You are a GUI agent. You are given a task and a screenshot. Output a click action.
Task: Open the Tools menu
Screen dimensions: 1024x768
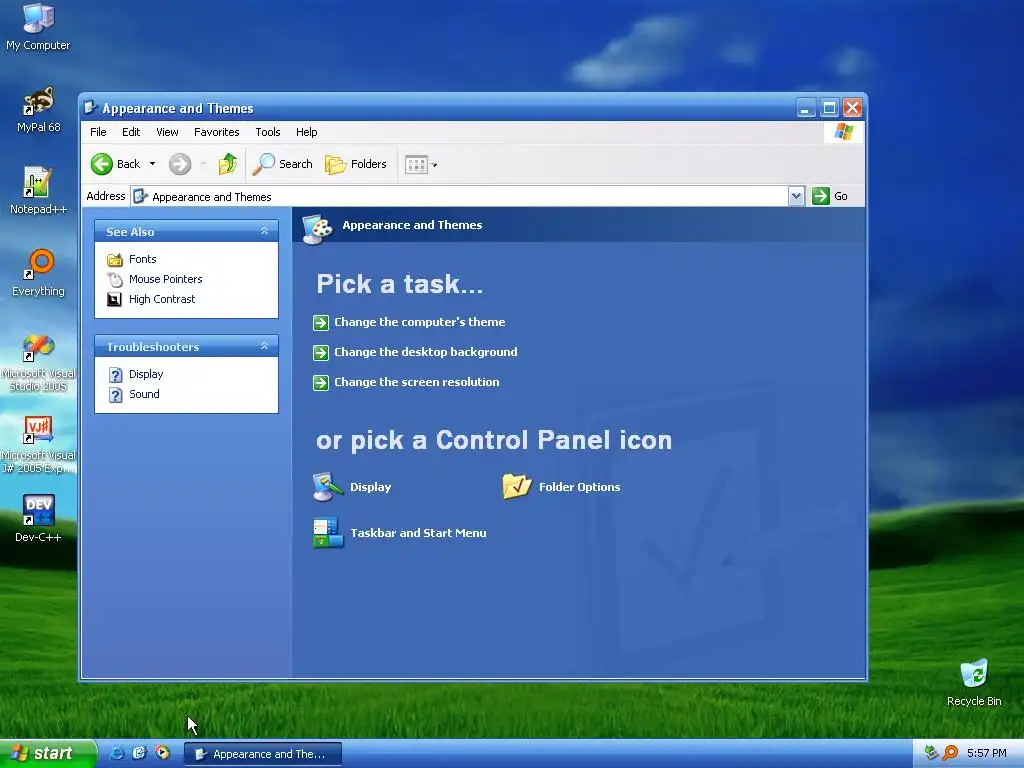click(268, 132)
